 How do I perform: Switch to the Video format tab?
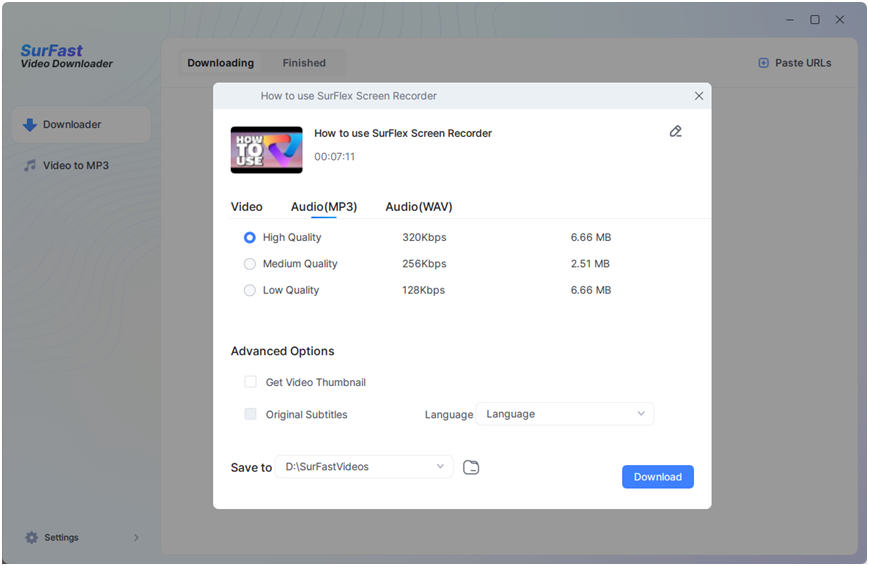[x=246, y=207]
